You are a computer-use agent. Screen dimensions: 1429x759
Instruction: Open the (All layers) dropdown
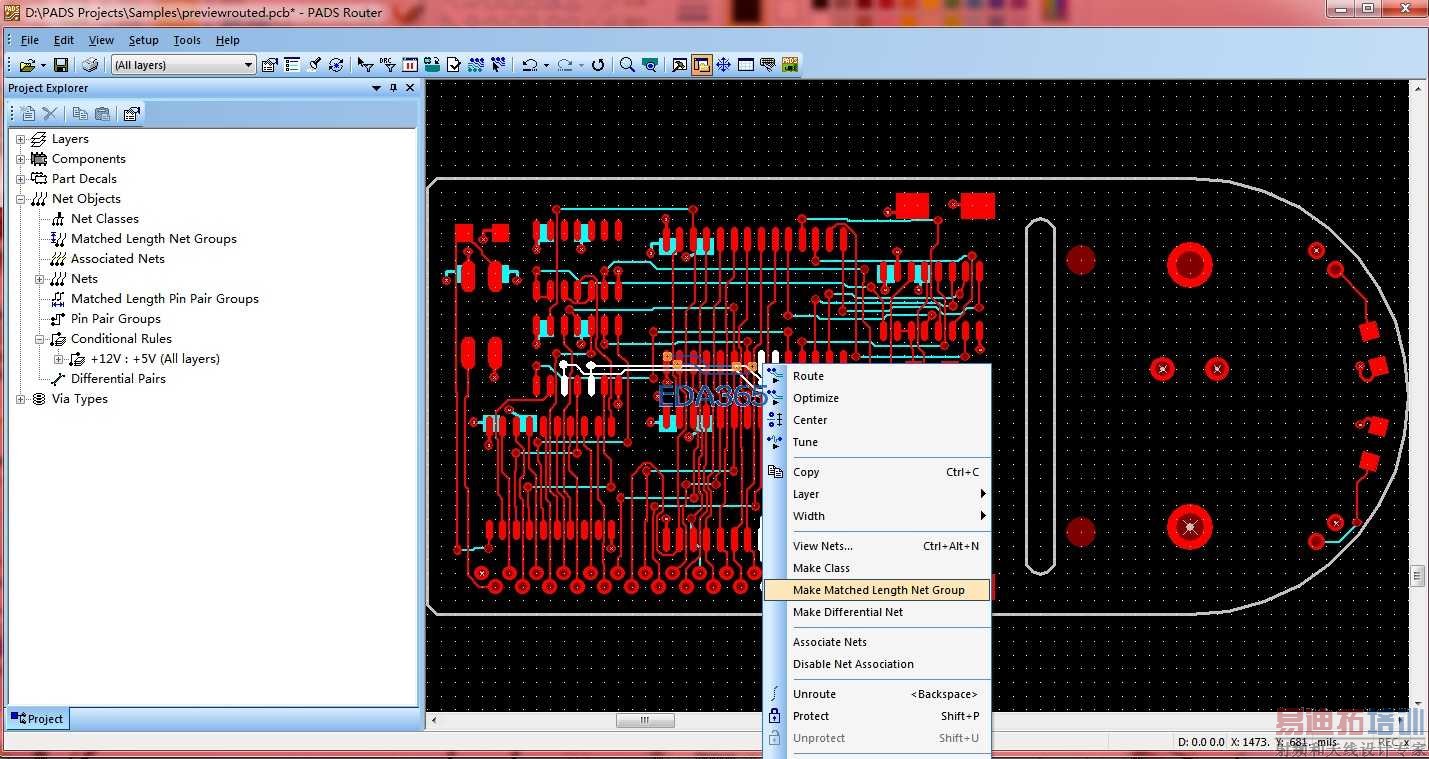[249, 65]
